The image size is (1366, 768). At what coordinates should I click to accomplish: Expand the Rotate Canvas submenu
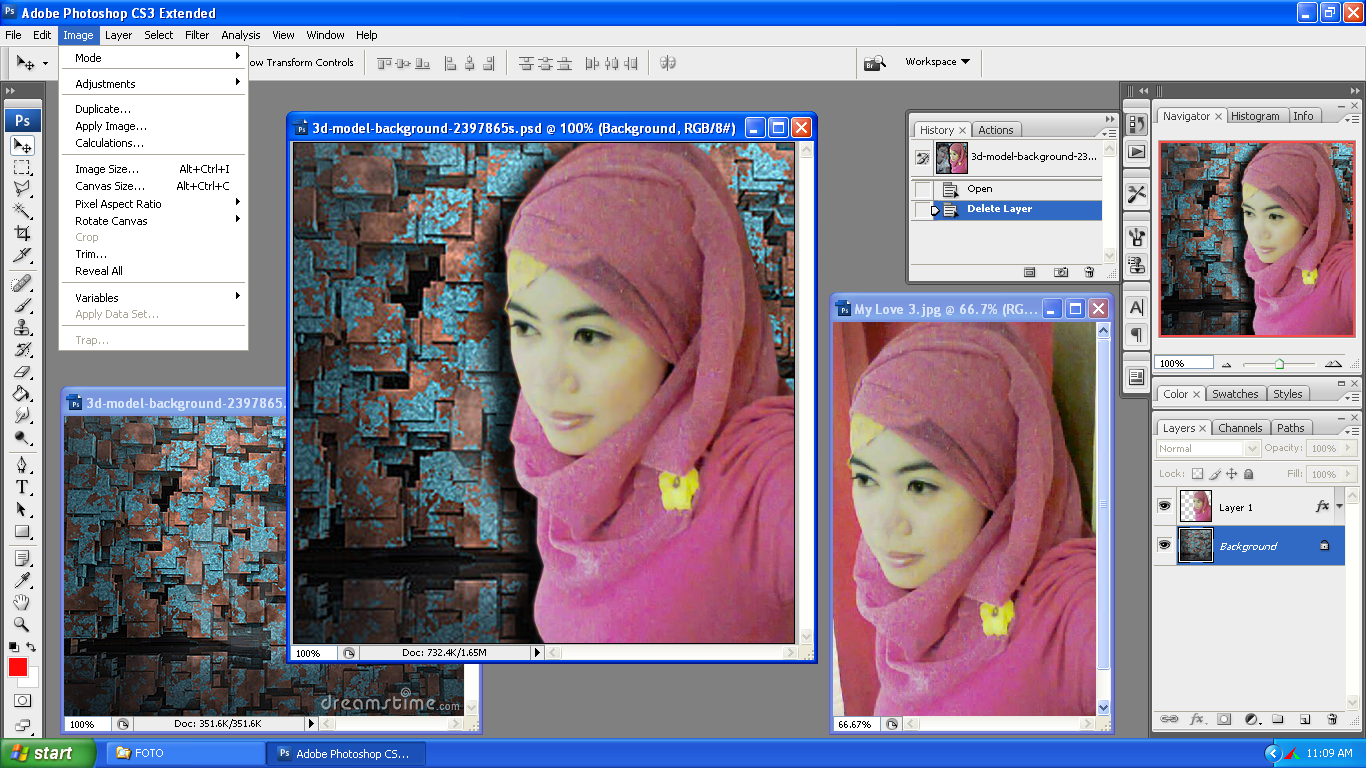[110, 221]
